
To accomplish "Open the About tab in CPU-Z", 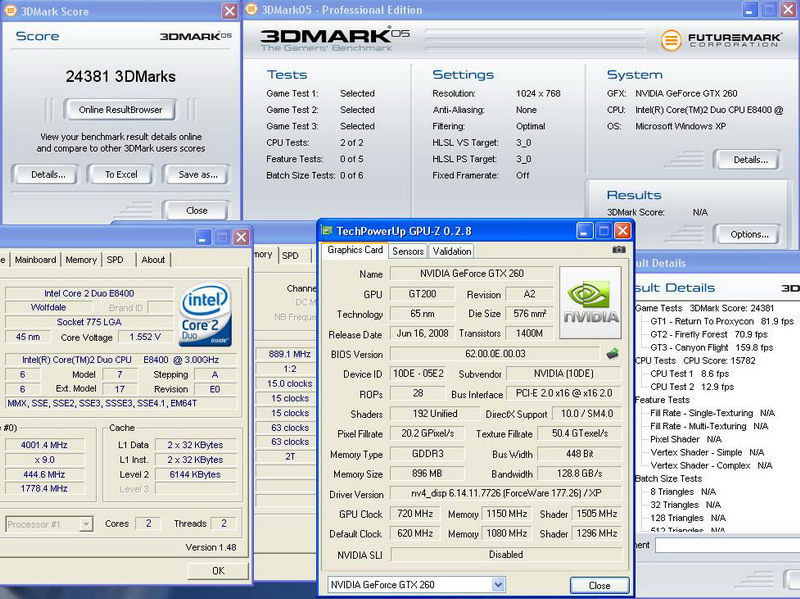I will tap(153, 260).
